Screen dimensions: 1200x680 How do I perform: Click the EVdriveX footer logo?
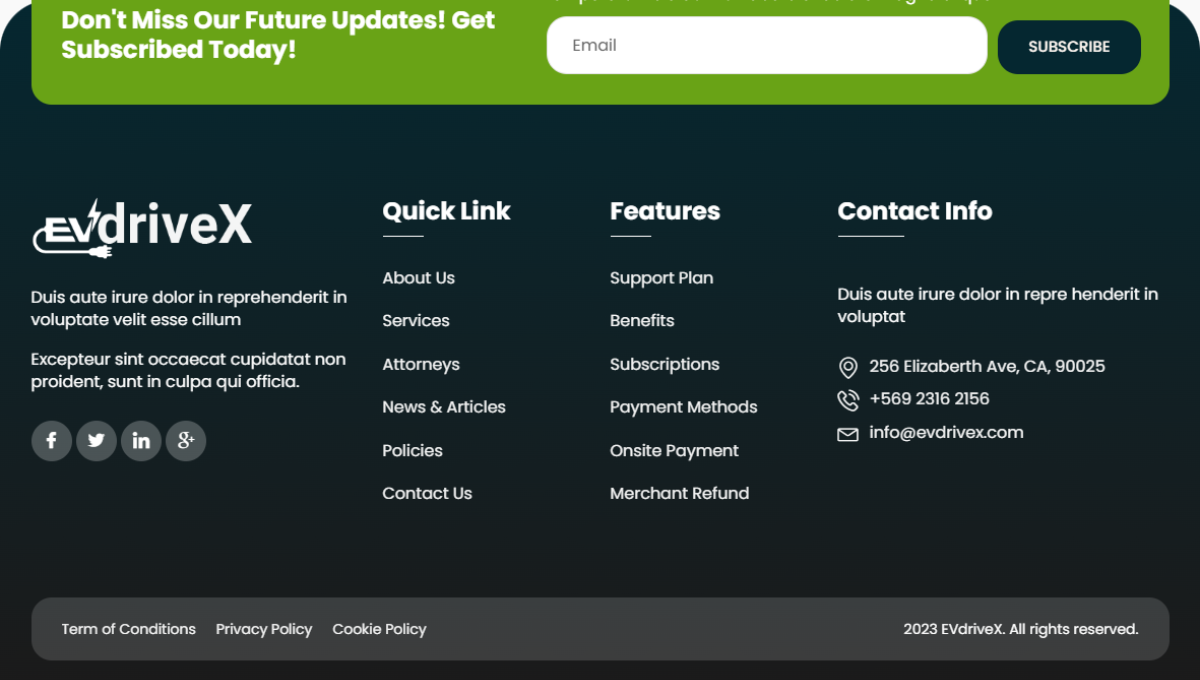[142, 228]
